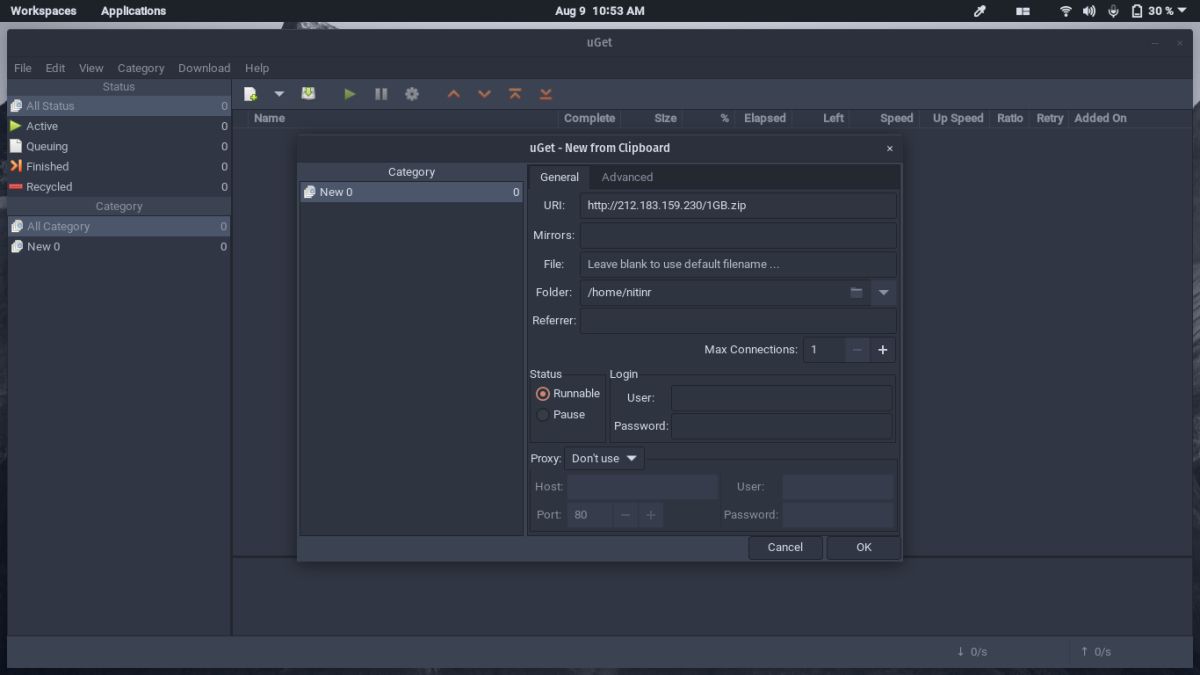Pause downloads using the Pause icon
Viewport: 1200px width, 675px height.
click(x=380, y=93)
